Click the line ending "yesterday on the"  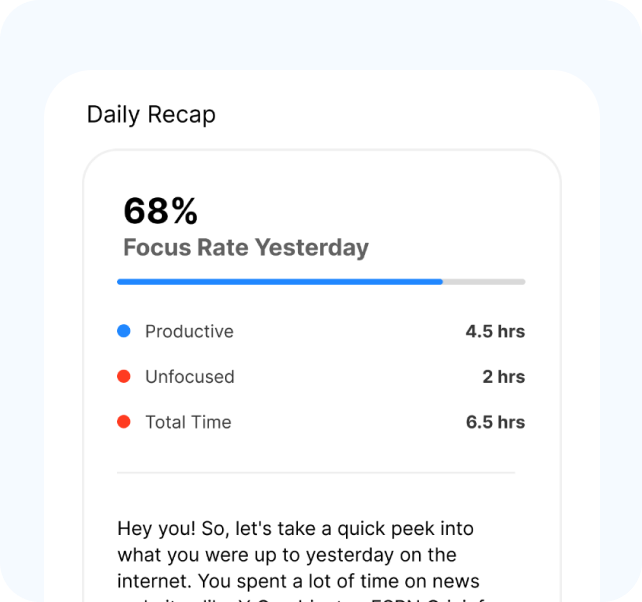pyautogui.click(x=286, y=555)
